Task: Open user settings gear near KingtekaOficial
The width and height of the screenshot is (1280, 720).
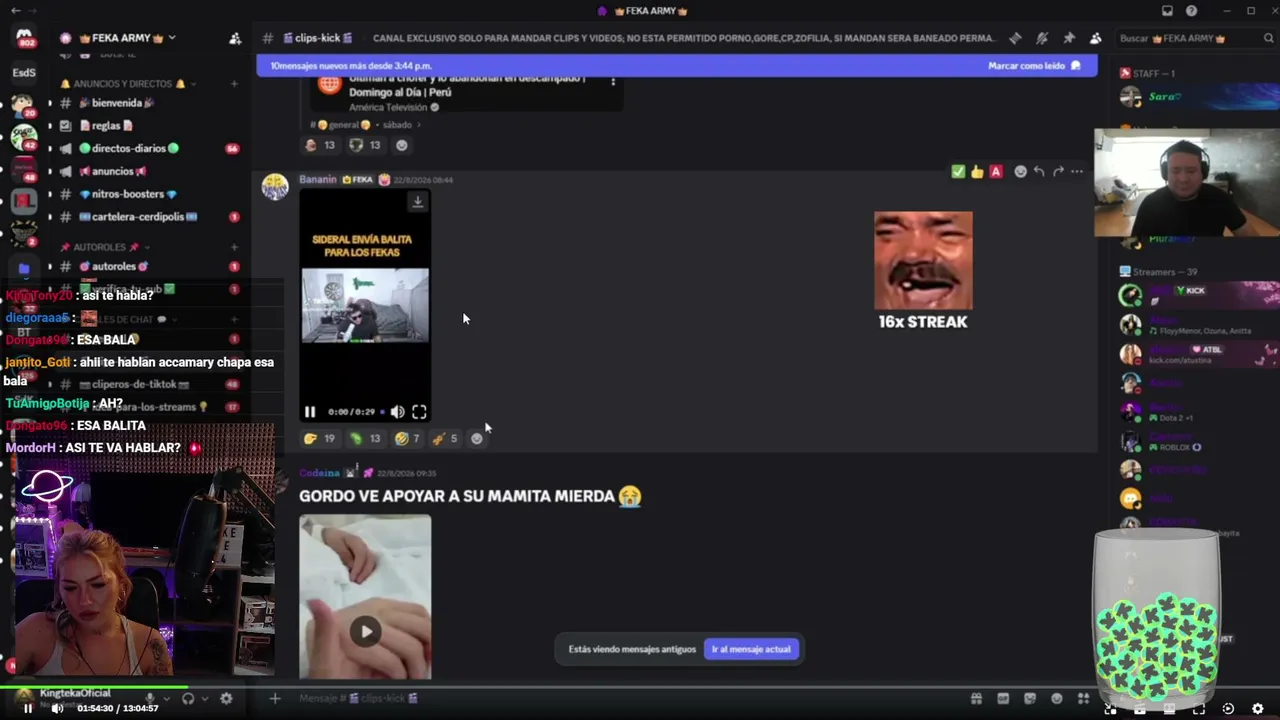Action: pyautogui.click(x=226, y=698)
